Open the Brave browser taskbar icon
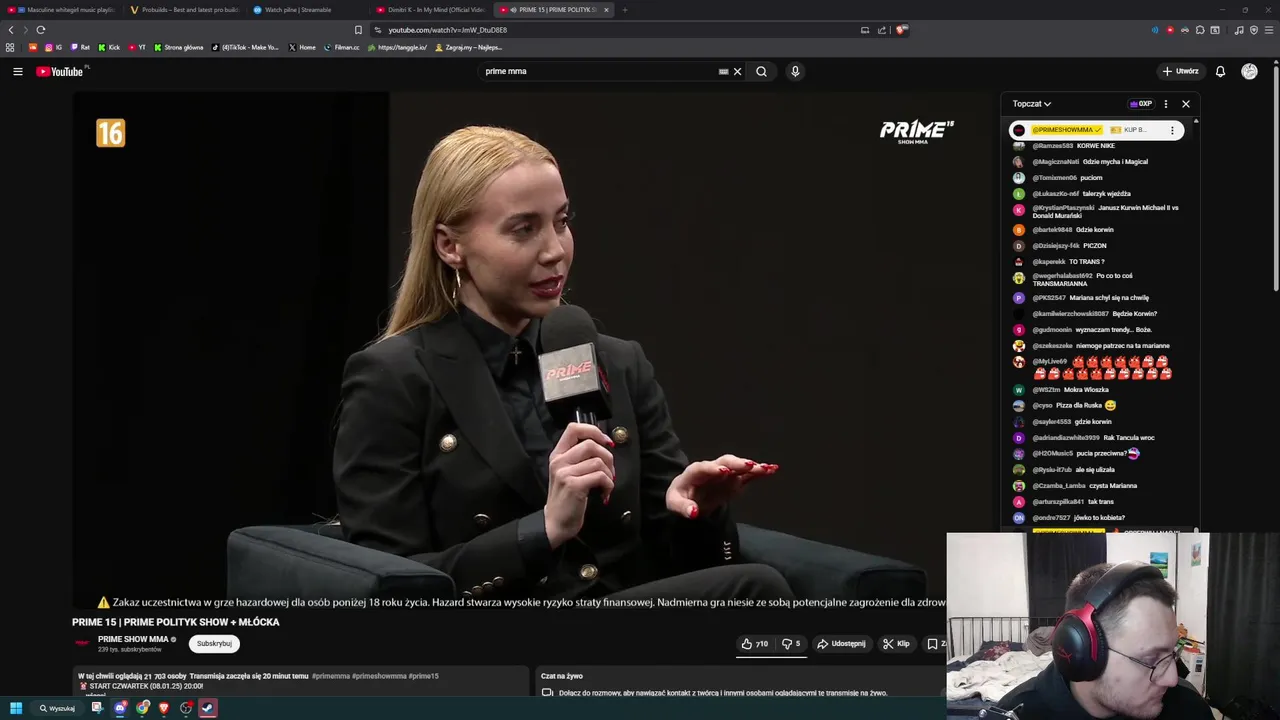This screenshot has width=1280, height=720. pos(164,708)
